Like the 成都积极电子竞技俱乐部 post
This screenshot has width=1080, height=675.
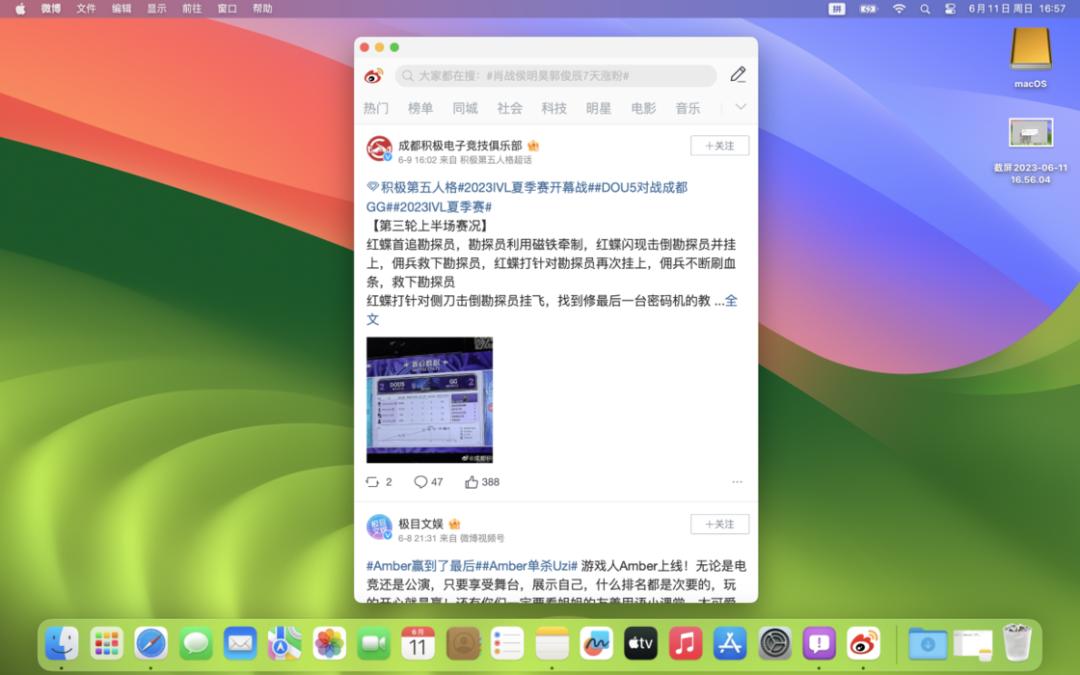point(482,482)
